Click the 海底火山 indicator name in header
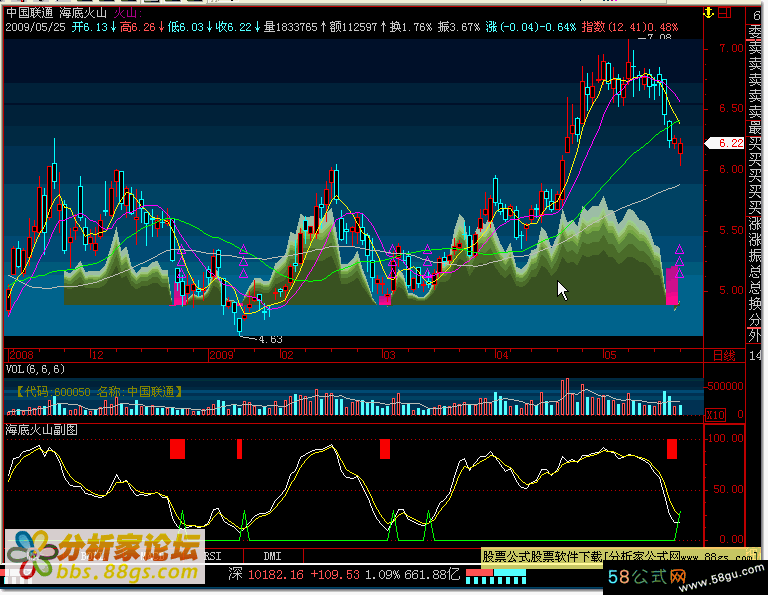This screenshot has height=595, width=768. tap(83, 13)
